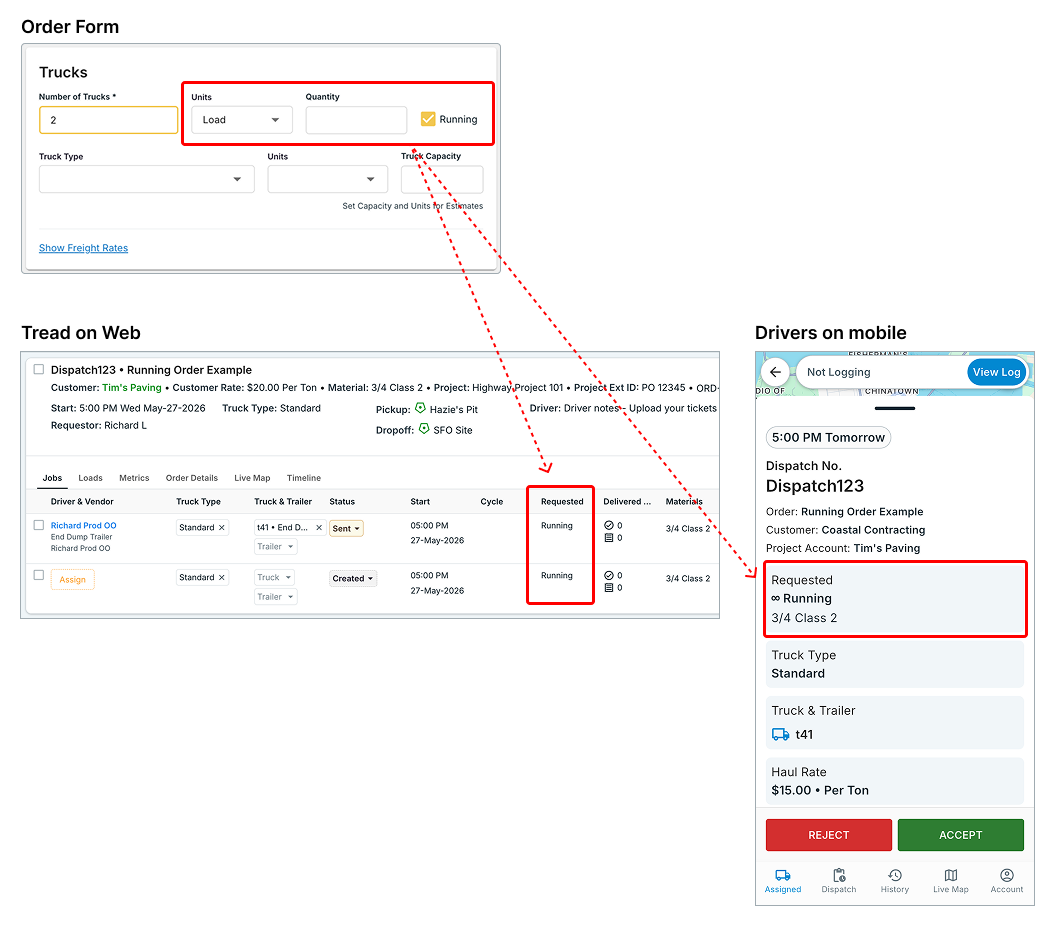Click the truck icon next to t41
Image resolution: width=1064 pixels, height=930 pixels.
(780, 734)
